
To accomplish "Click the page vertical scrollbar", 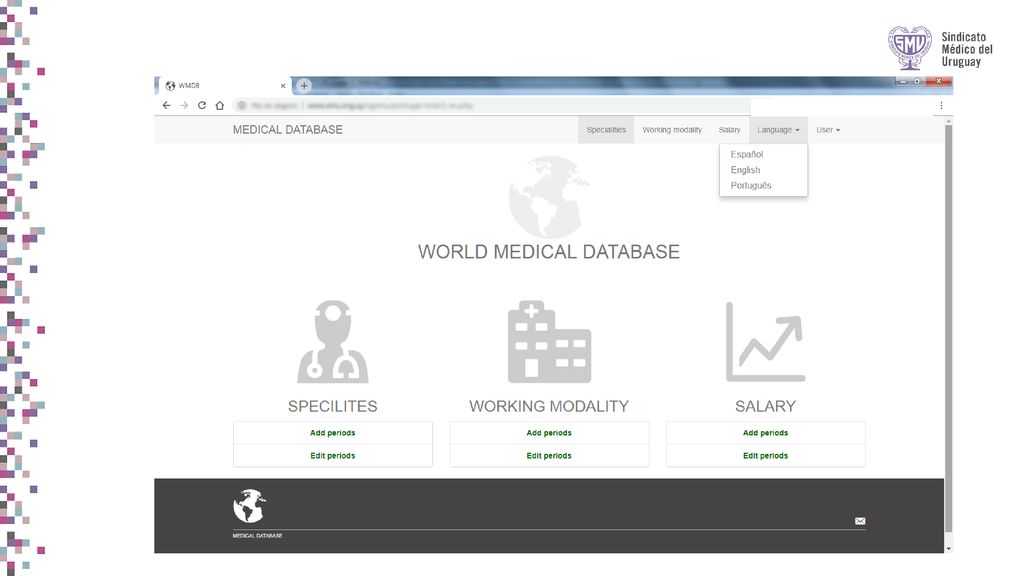I will pyautogui.click(x=948, y=327).
